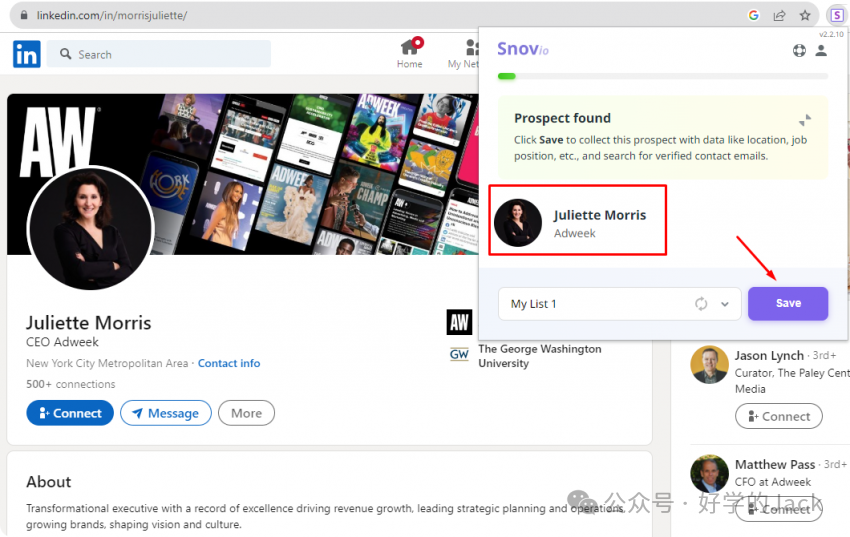Open Jason Lynch profile name
Viewport: 850px width, 537px height.
coord(769,355)
